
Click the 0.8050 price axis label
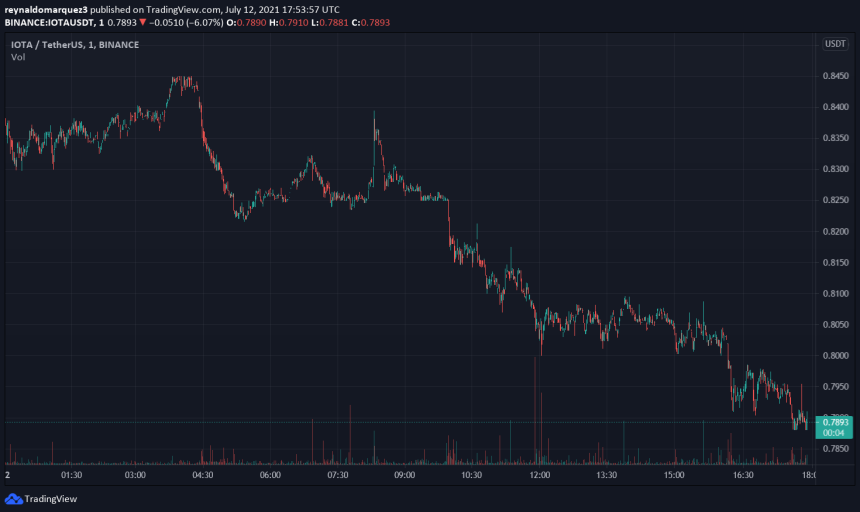point(835,325)
